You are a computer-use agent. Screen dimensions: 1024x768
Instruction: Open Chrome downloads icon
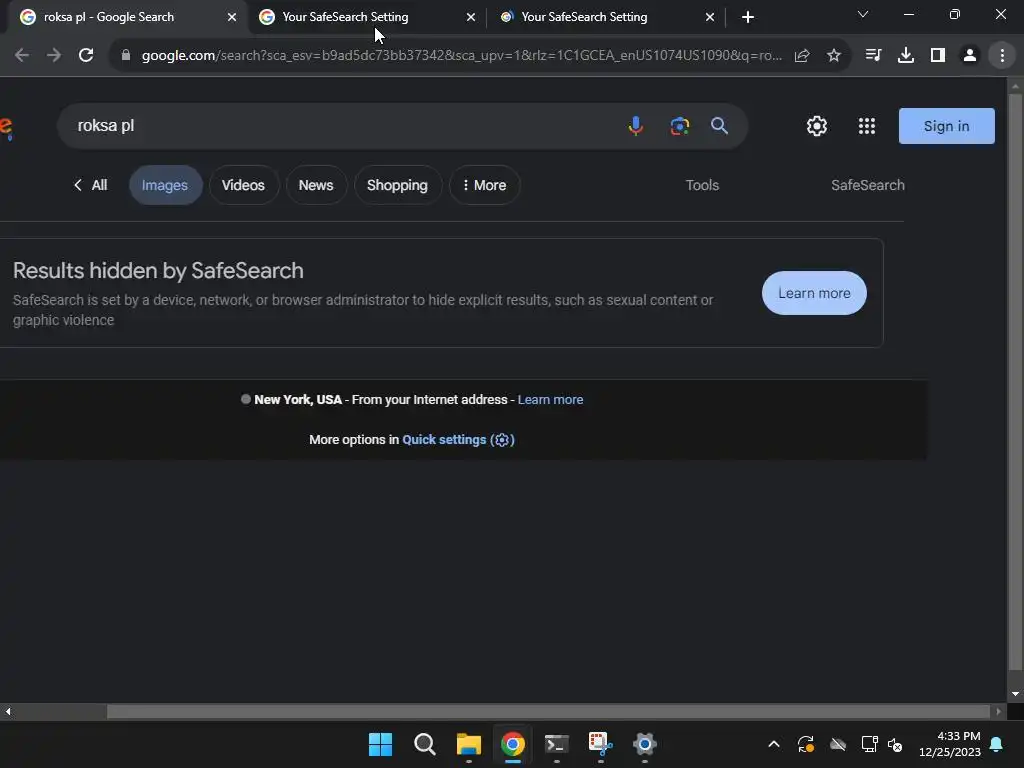click(905, 56)
